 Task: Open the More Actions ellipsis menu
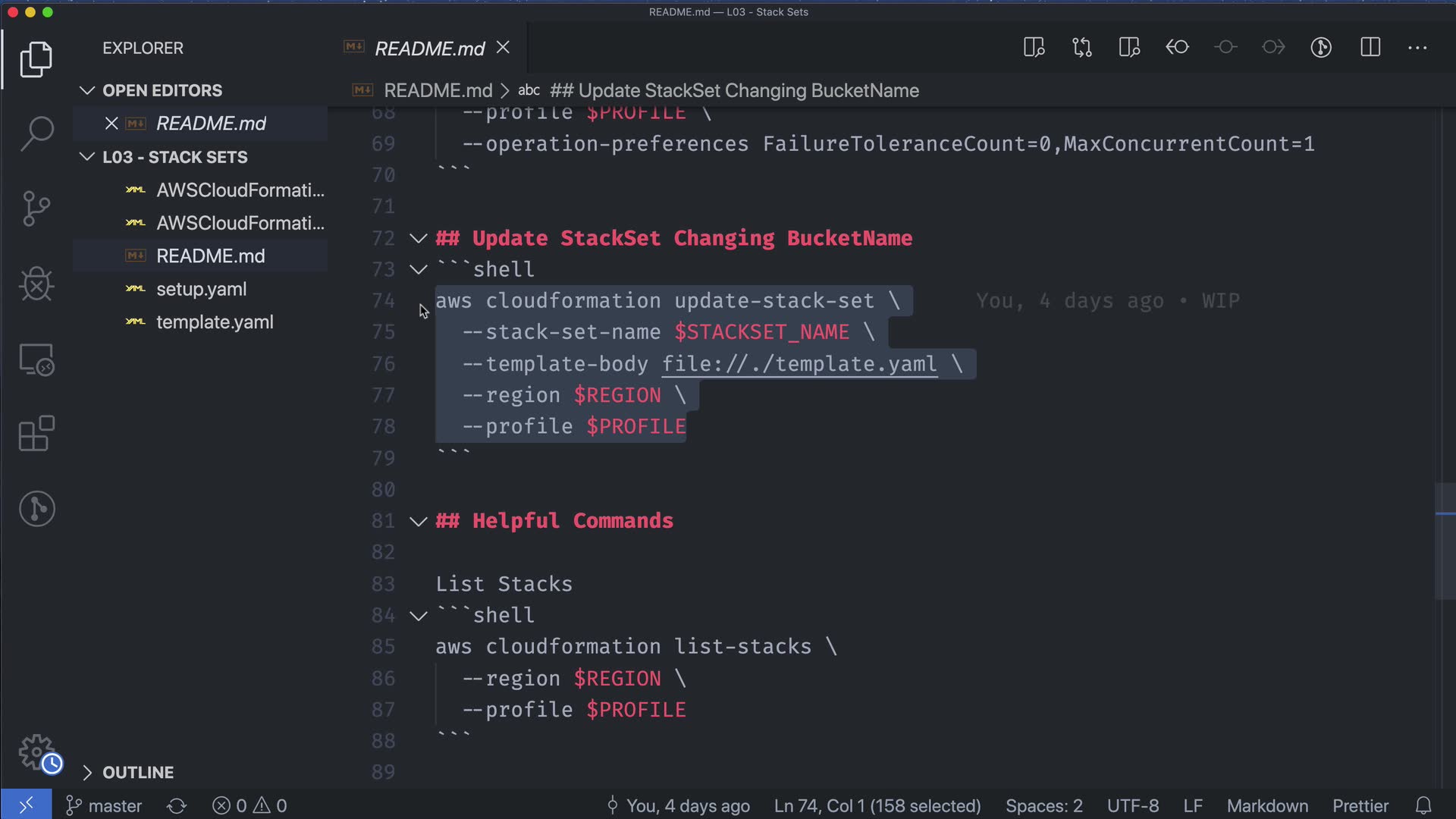click(1417, 48)
